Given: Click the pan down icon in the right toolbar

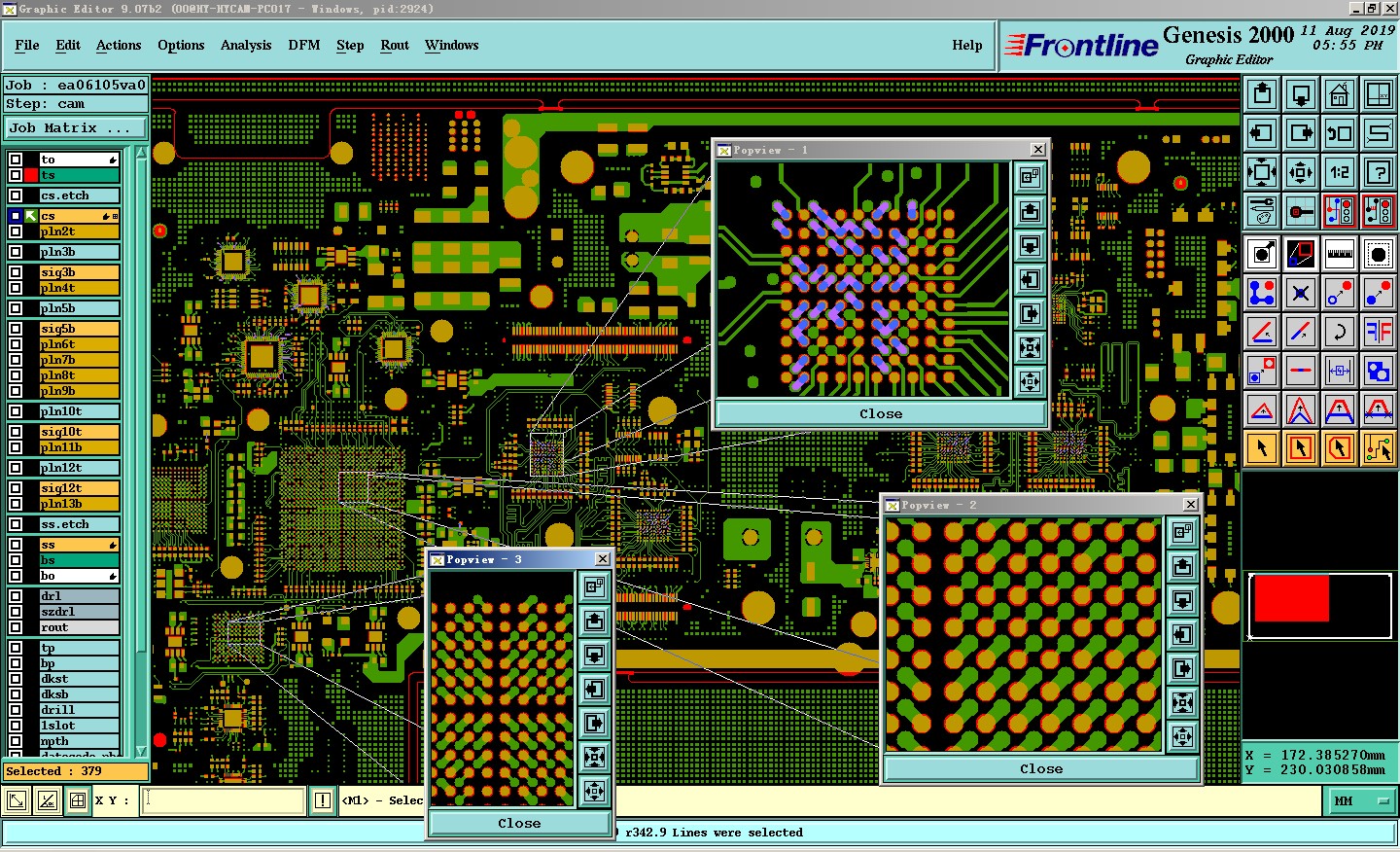Looking at the screenshot, I should [1301, 94].
